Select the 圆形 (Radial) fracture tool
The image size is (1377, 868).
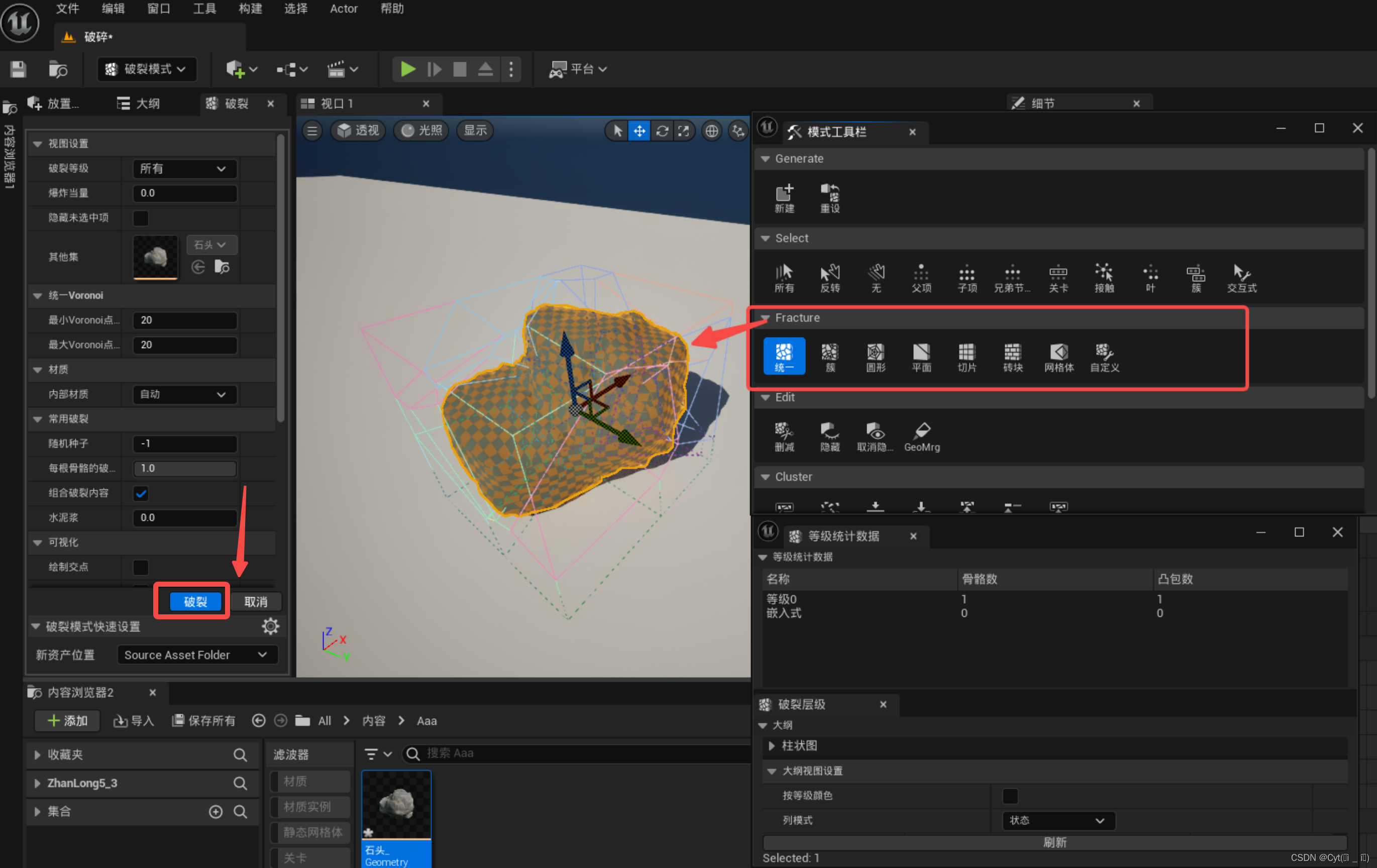click(x=875, y=357)
